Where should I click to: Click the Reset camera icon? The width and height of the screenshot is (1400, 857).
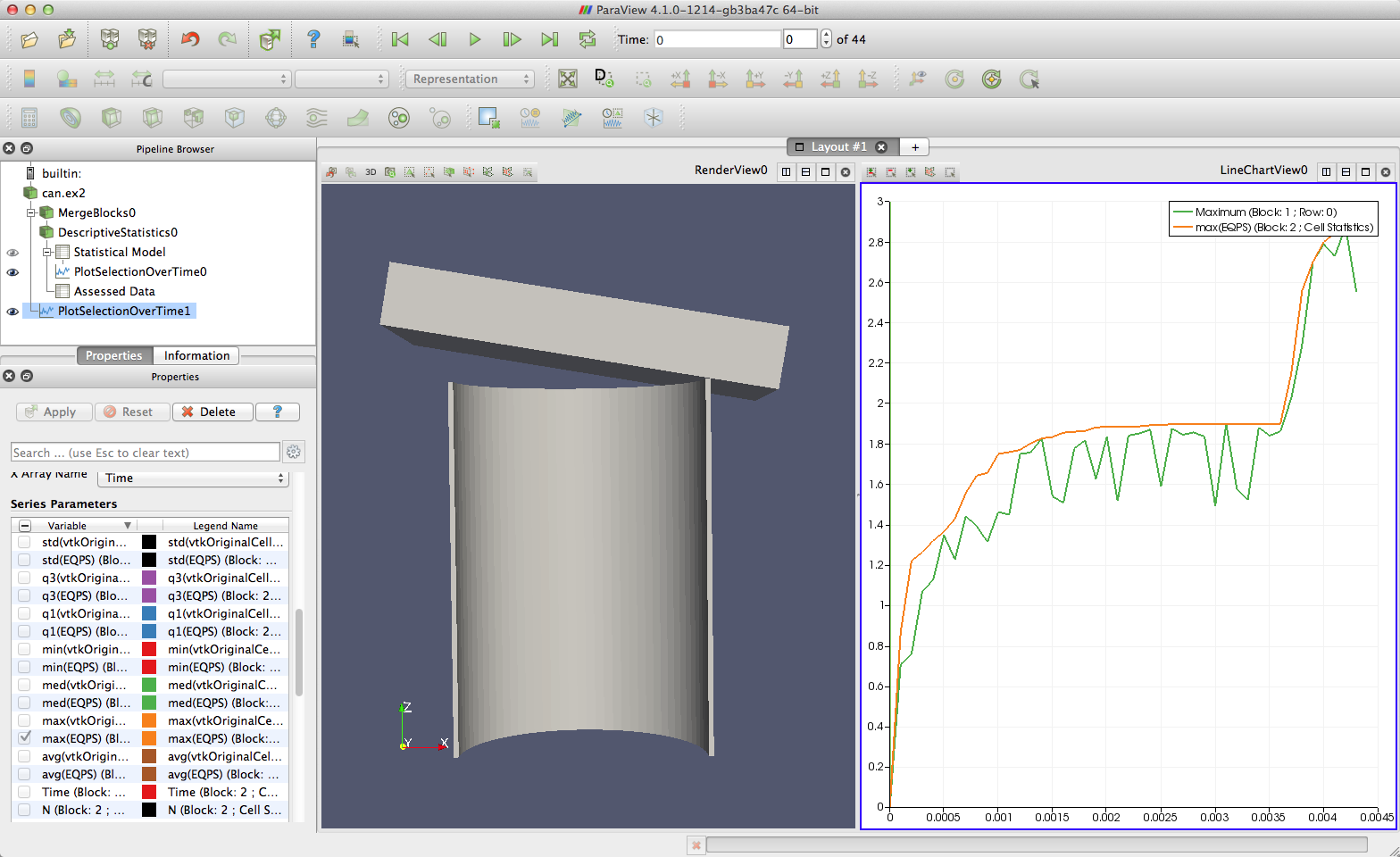coord(568,79)
